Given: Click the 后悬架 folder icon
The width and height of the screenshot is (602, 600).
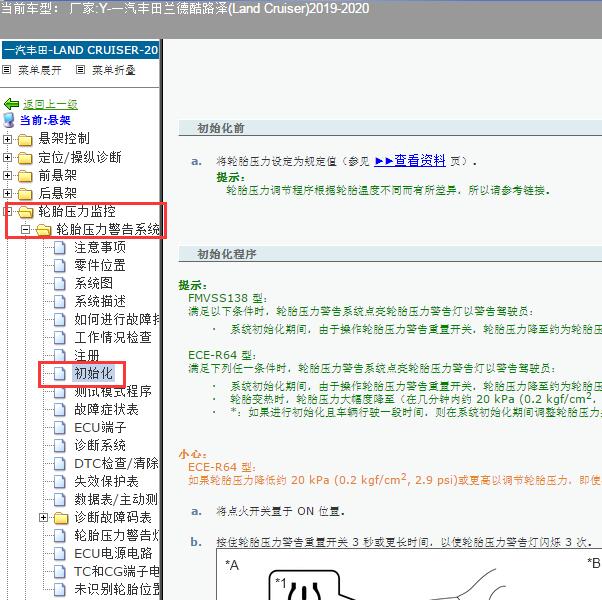Looking at the screenshot, I should [25, 194].
